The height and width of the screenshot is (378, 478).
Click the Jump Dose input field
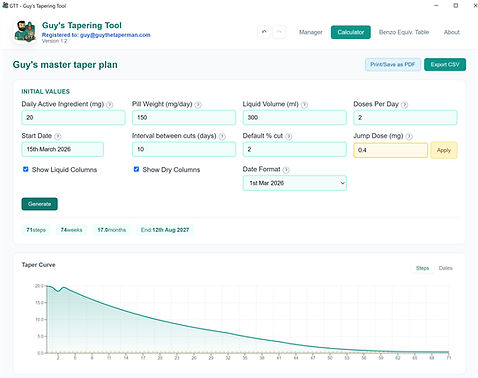tap(391, 150)
